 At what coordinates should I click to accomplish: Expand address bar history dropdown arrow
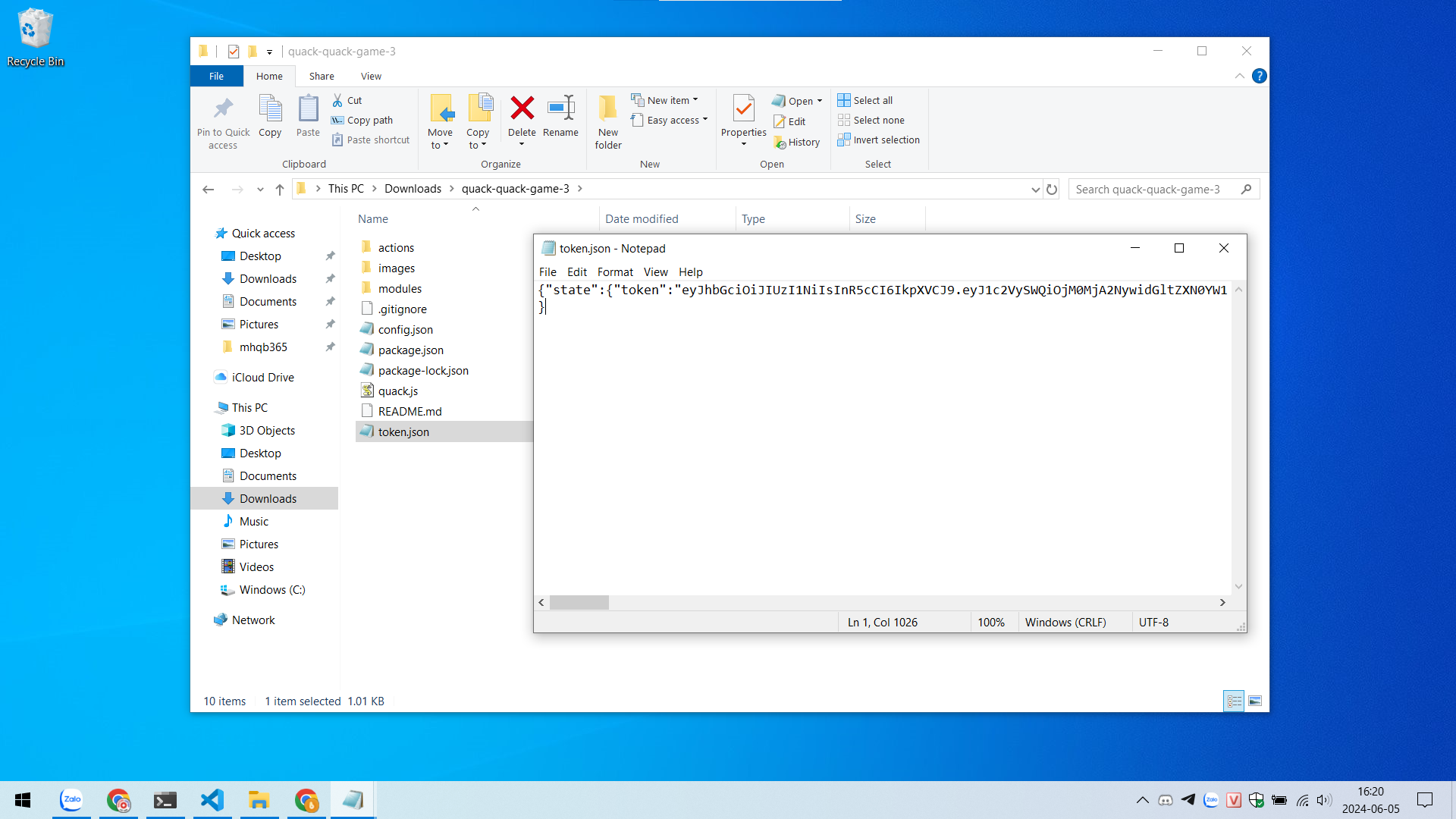coord(1035,190)
